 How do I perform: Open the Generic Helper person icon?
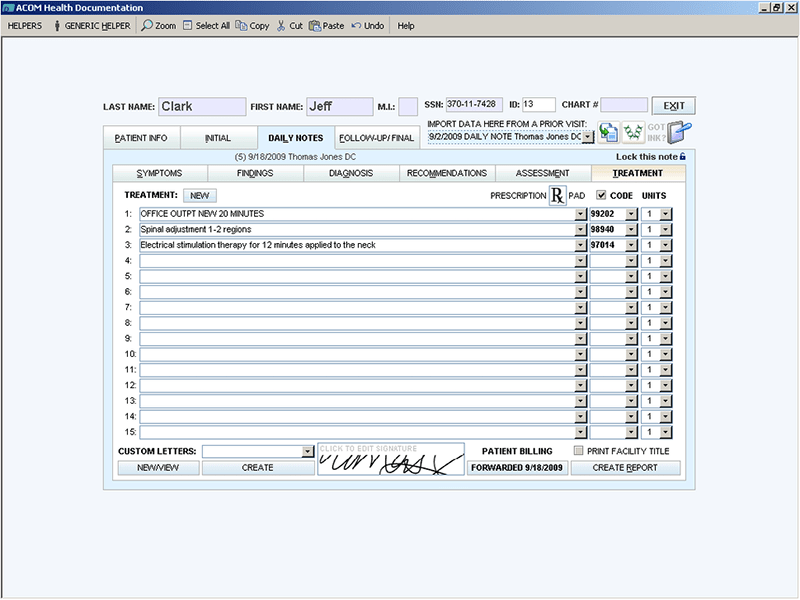click(57, 26)
